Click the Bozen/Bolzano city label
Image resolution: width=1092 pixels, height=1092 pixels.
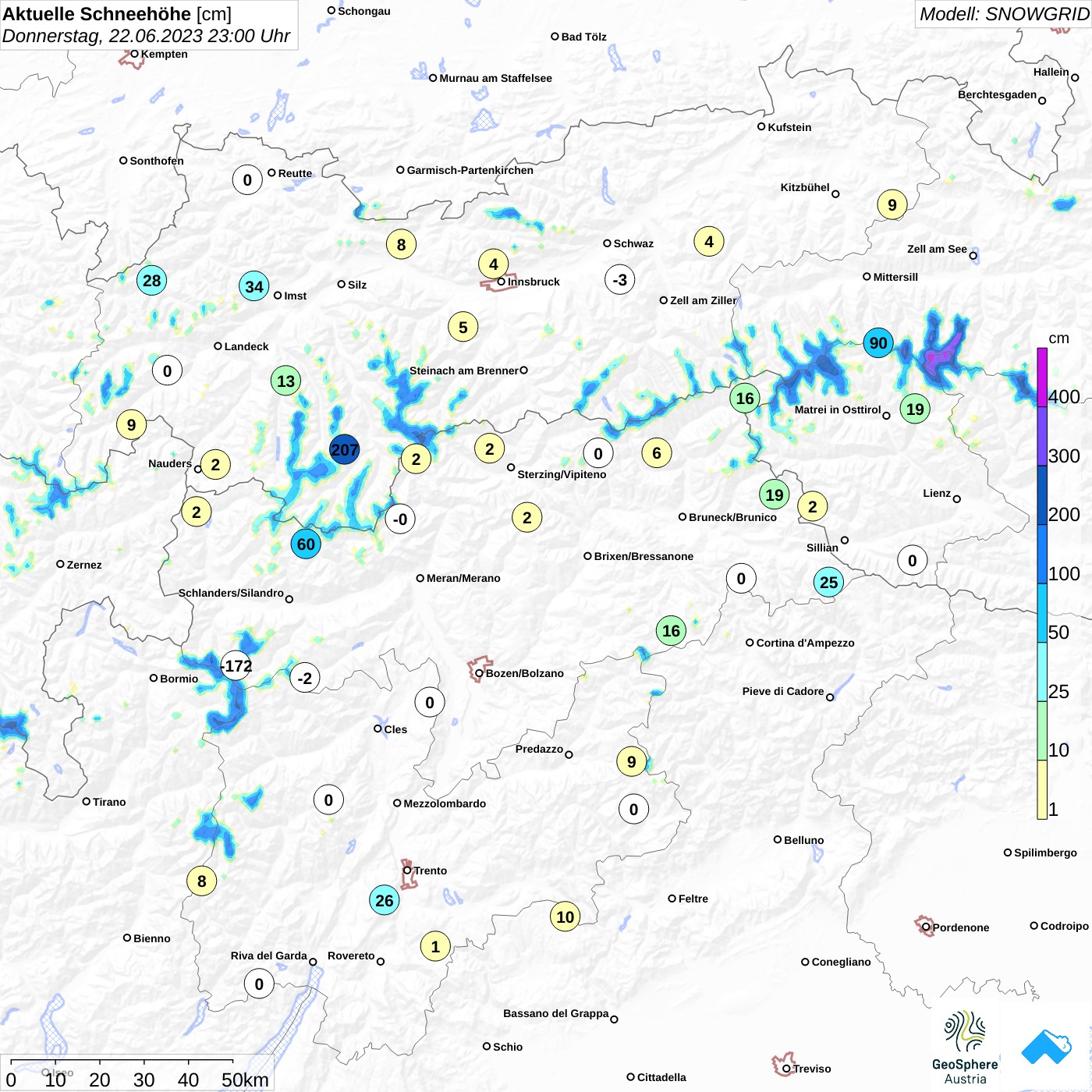525,673
